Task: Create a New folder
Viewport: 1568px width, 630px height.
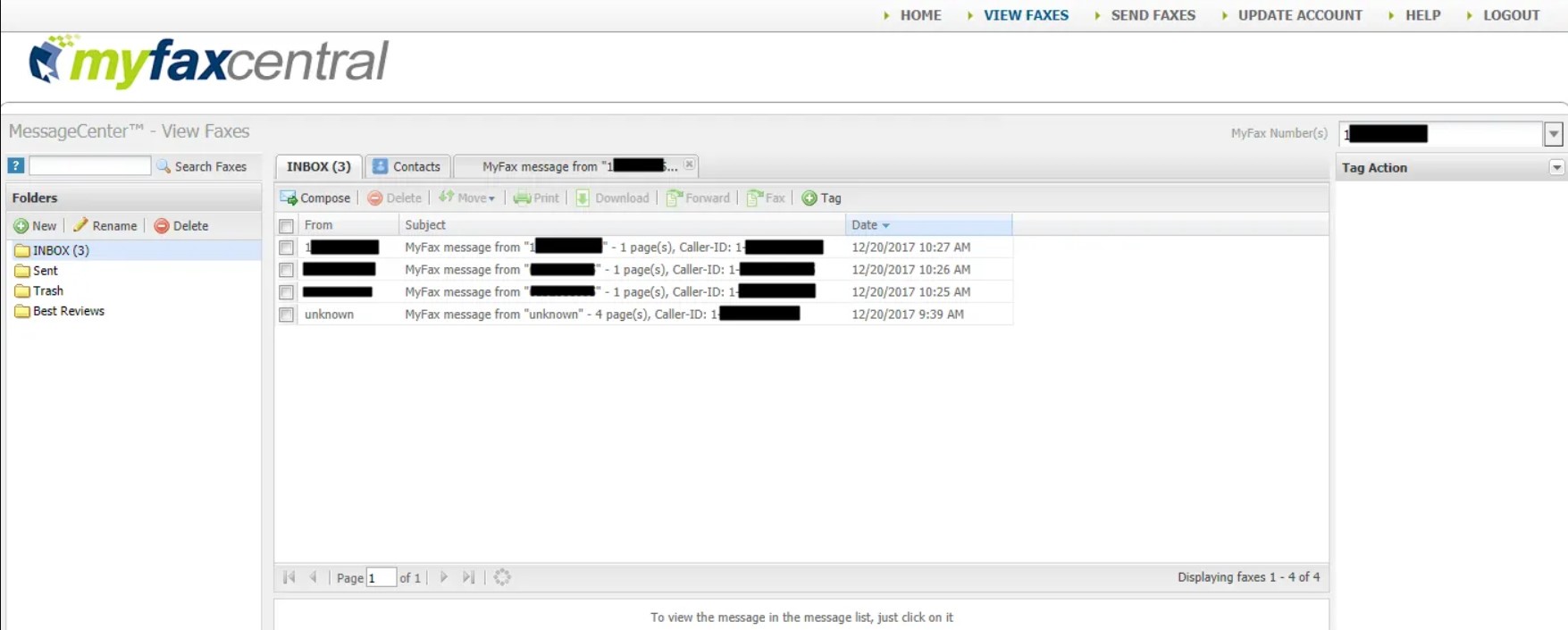Action: tap(36, 226)
